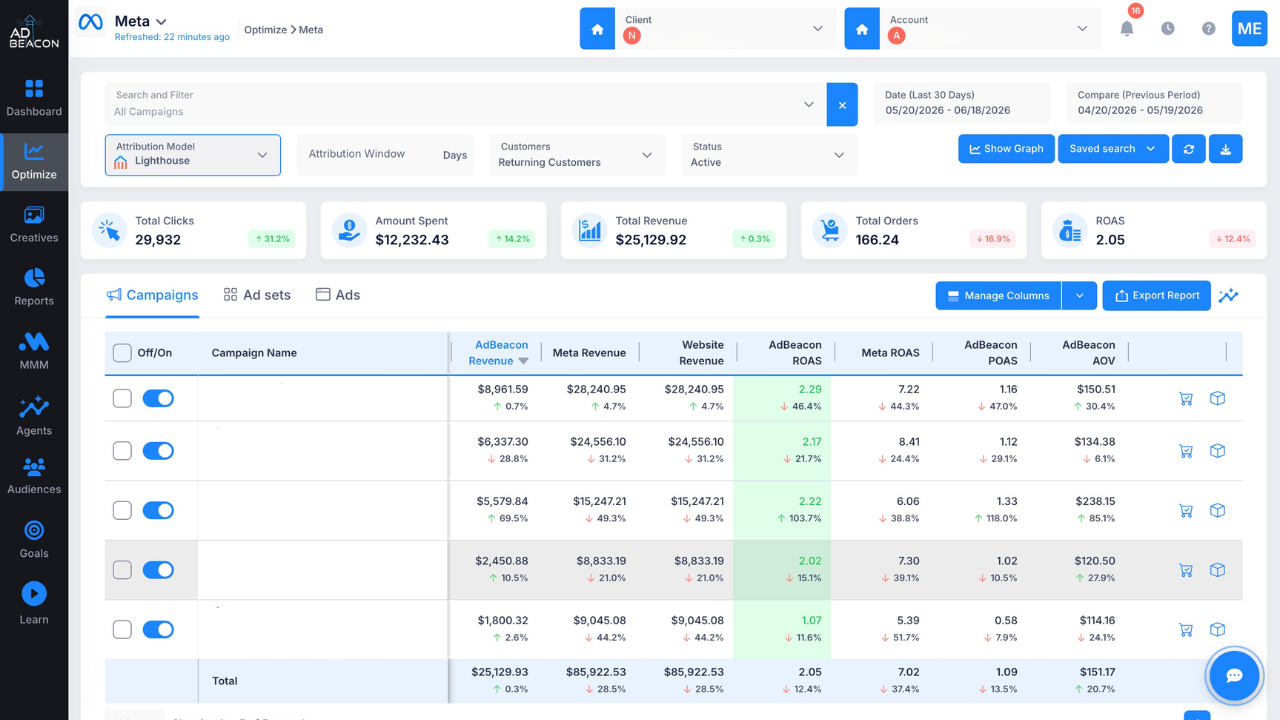
Task: Click the cart icon in the $8,961.59 row
Action: pyautogui.click(x=1186, y=398)
